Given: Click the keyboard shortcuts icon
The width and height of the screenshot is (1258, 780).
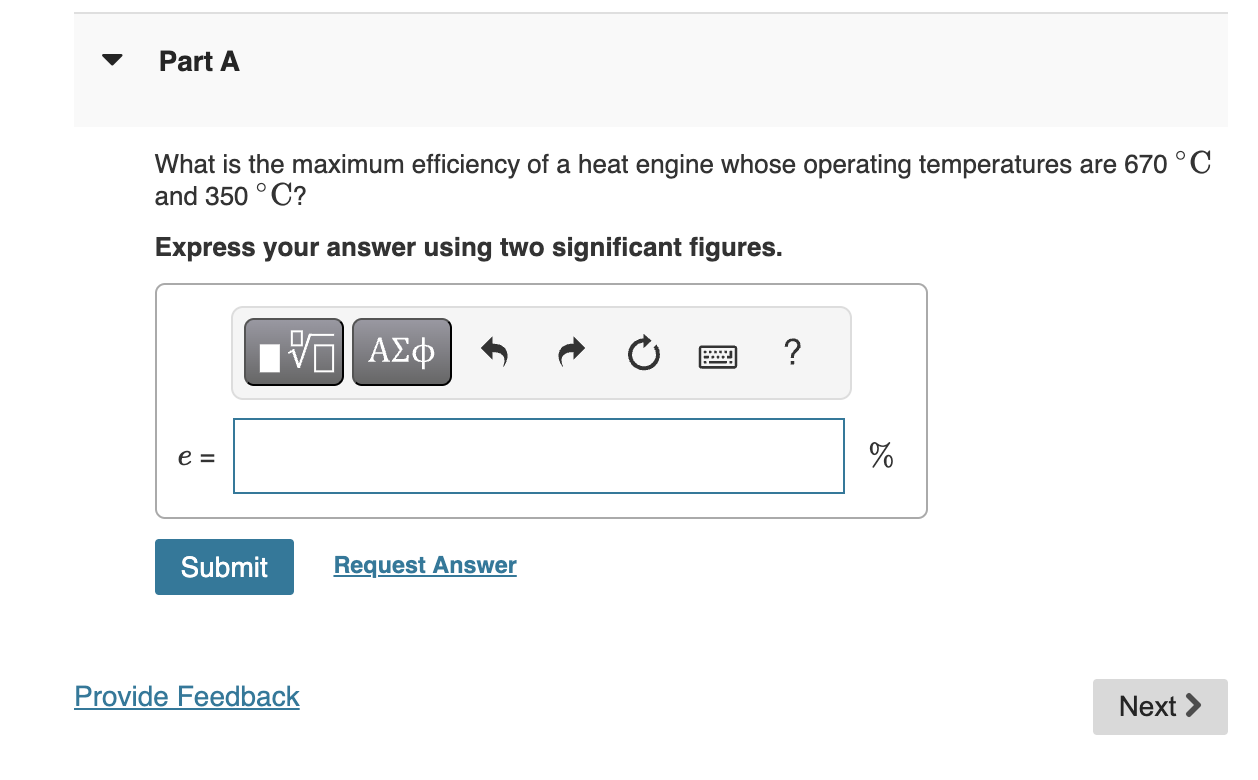Looking at the screenshot, I should 718,355.
